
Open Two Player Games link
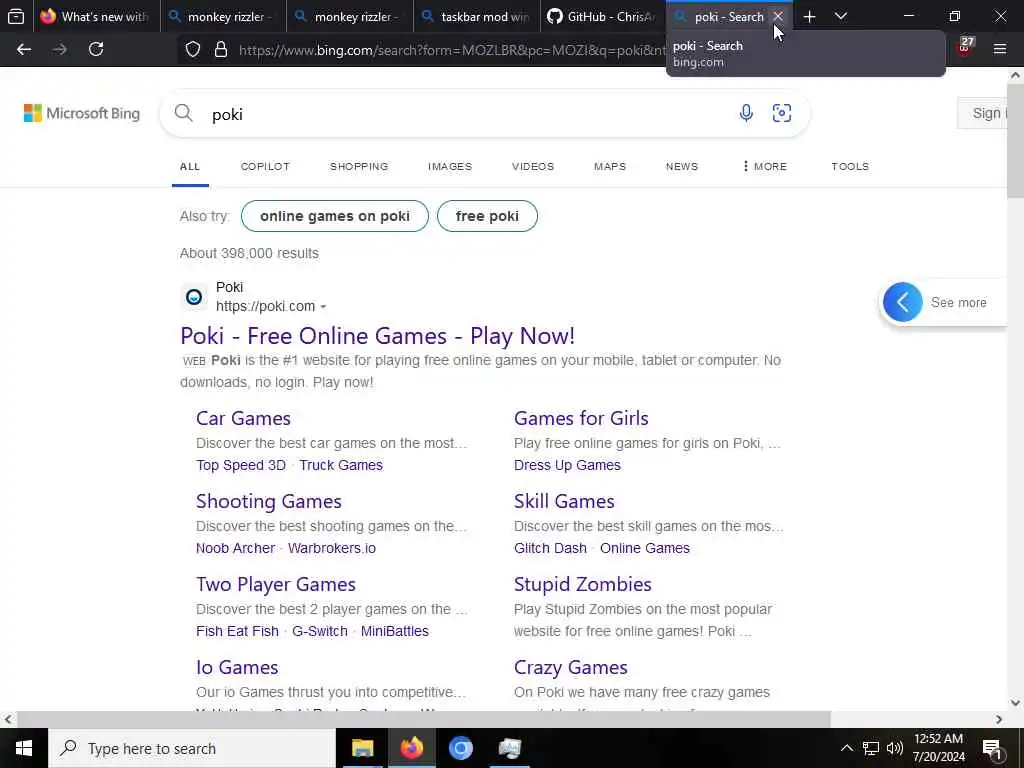pyautogui.click(x=276, y=584)
